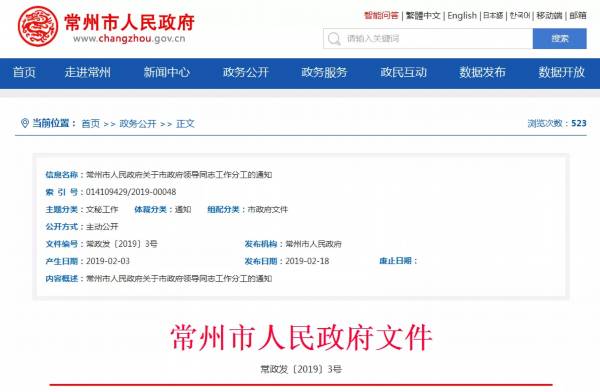Click the www.changzhou.gov.cn site title
This screenshot has width=600, height=392.
tap(129, 39)
